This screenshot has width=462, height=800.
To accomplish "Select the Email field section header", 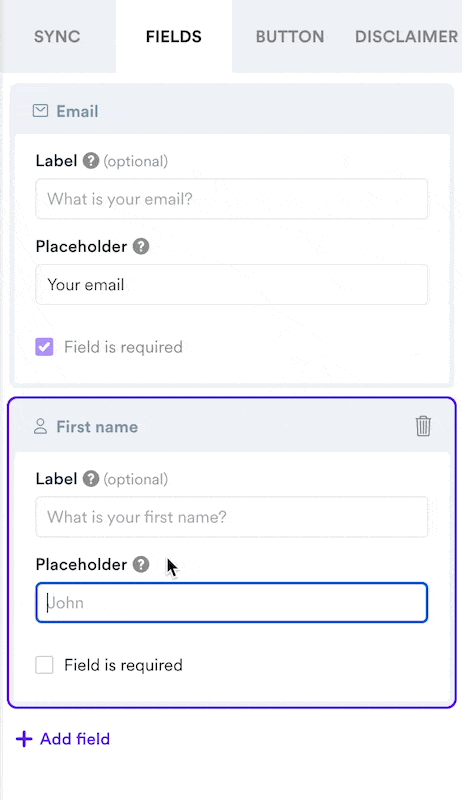I will click(232, 111).
